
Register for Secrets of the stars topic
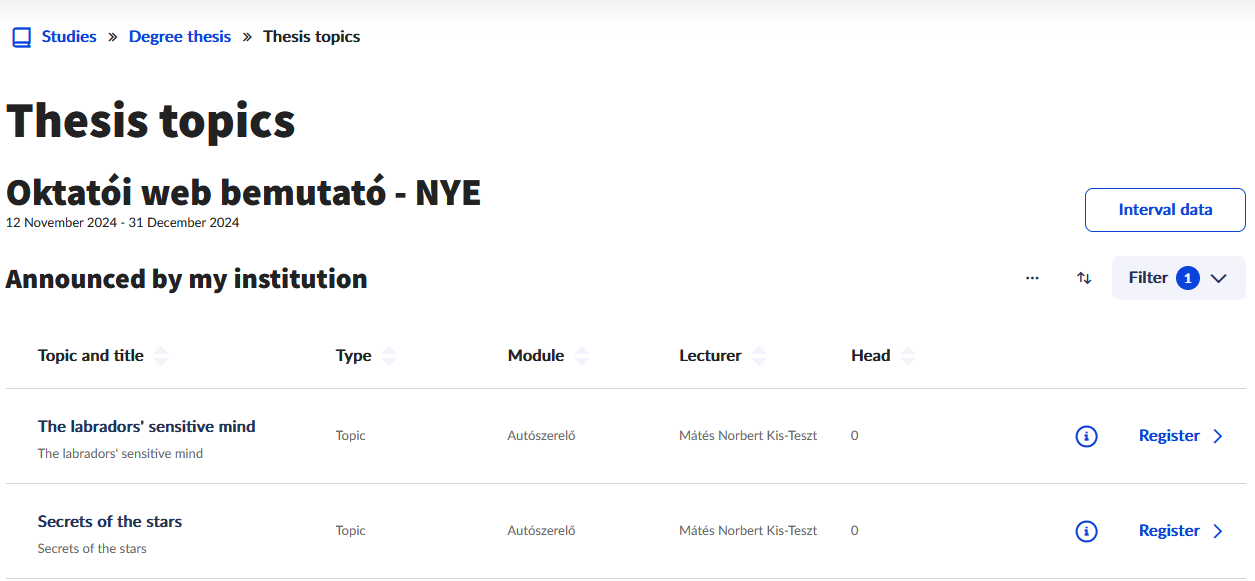(x=1169, y=531)
